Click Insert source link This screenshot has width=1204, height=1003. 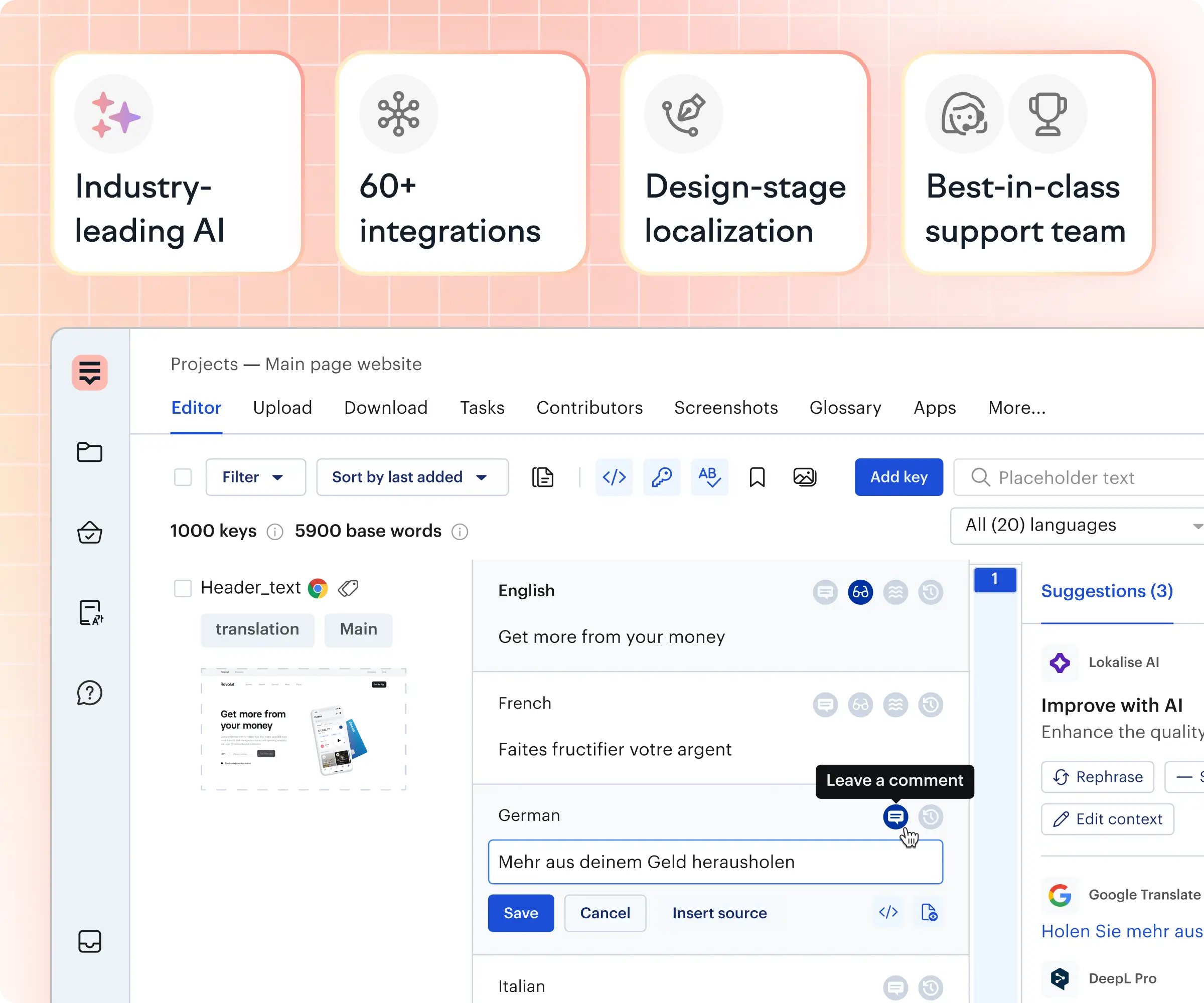point(719,913)
